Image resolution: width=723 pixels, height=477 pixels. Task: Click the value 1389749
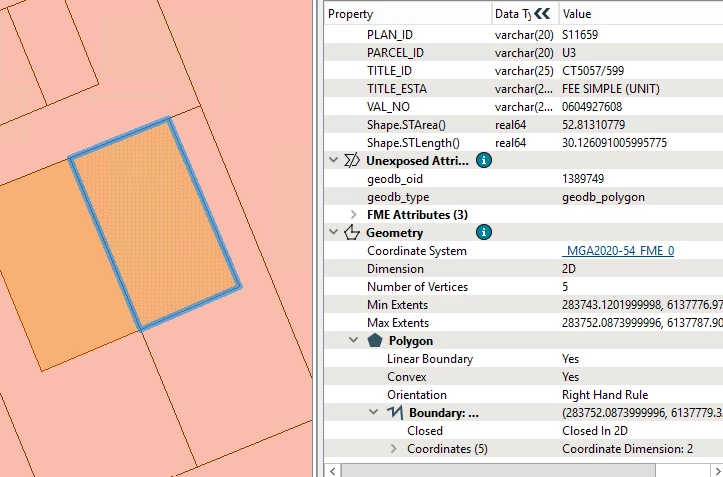click(583, 179)
